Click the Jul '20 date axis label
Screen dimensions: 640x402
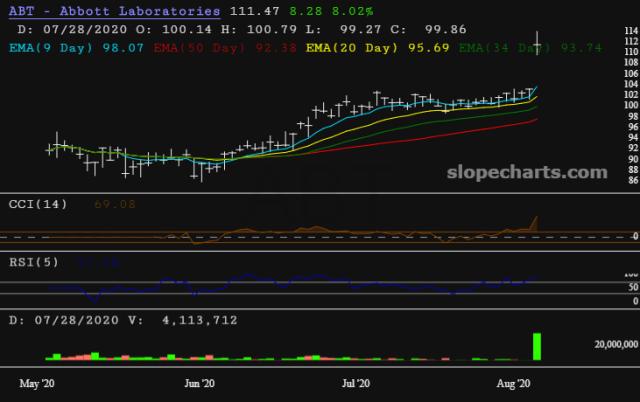(356, 383)
